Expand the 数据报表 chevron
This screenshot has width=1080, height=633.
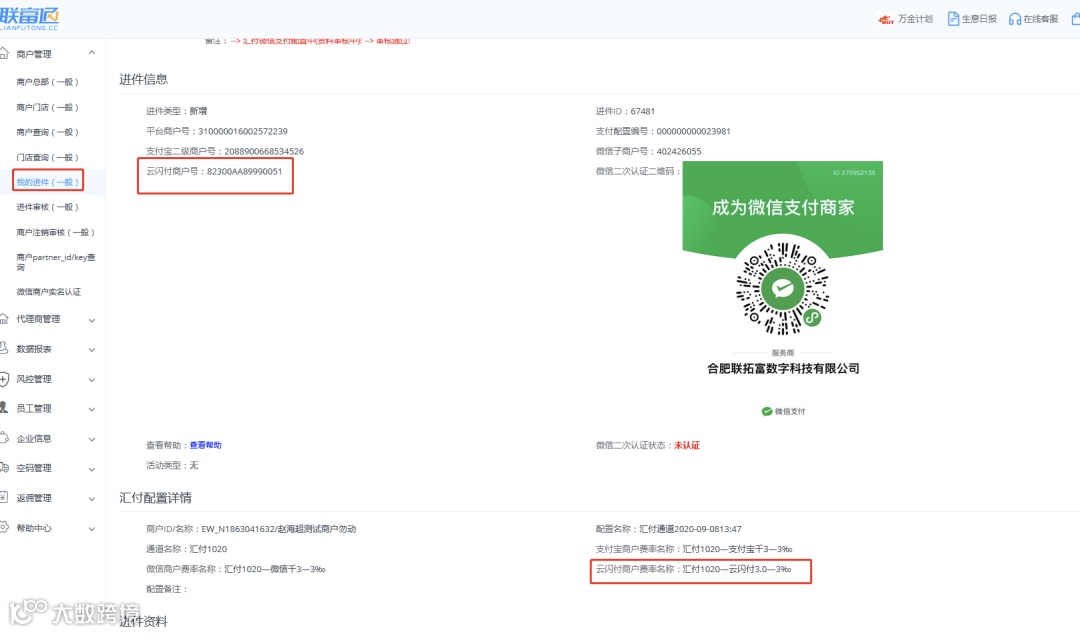point(92,350)
